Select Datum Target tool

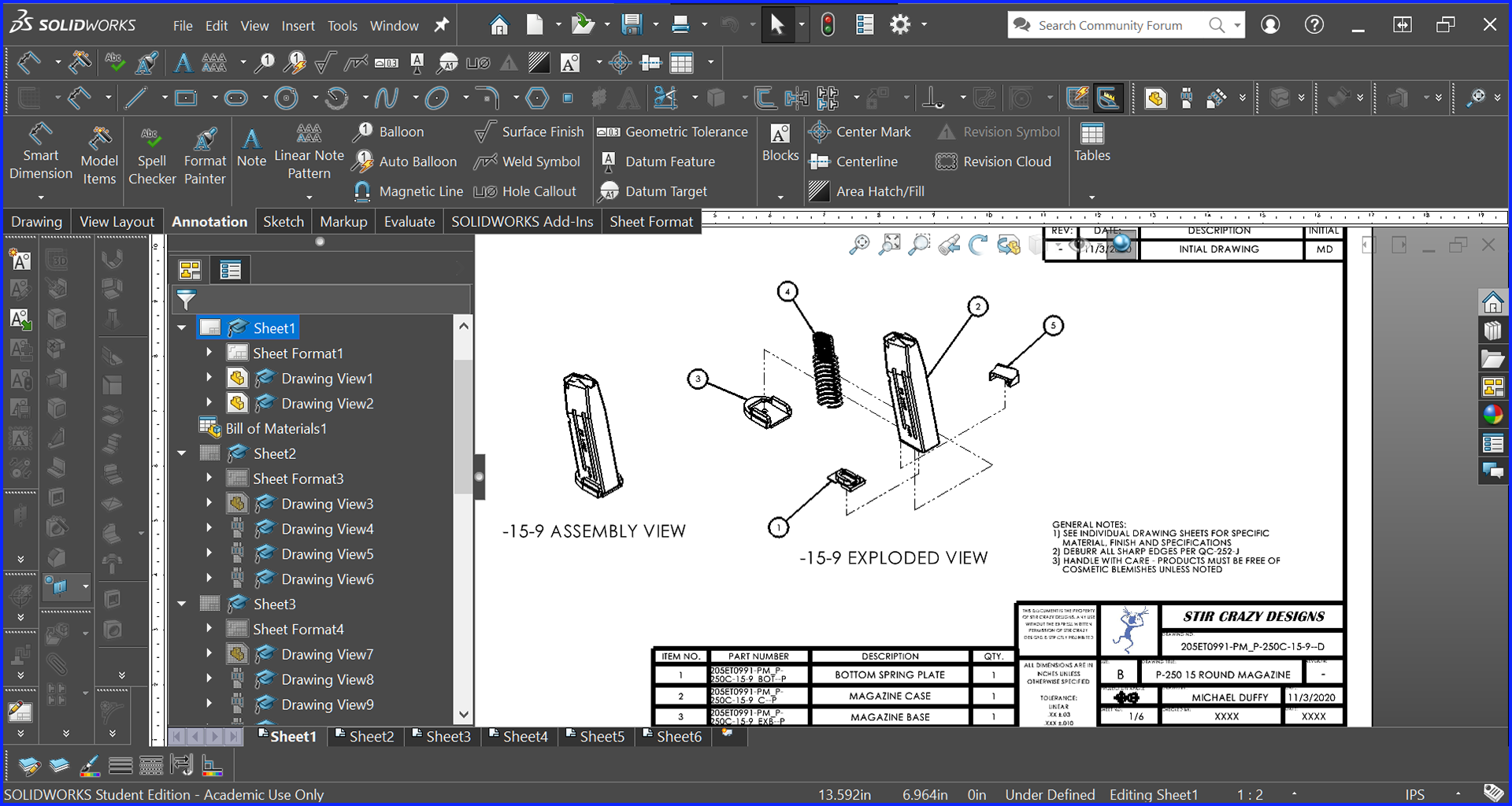pos(653,191)
